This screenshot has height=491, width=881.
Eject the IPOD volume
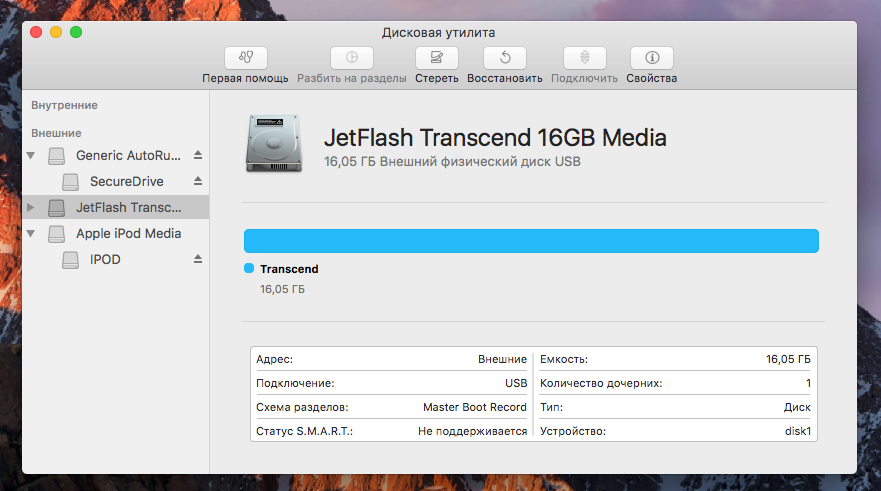(198, 259)
